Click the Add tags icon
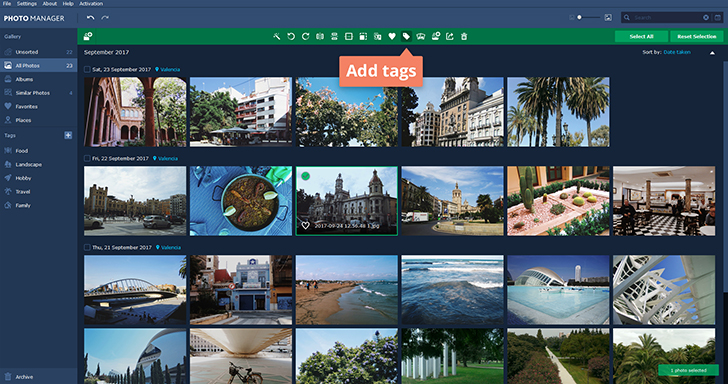Viewport: 728px width, 384px height. pos(406,36)
